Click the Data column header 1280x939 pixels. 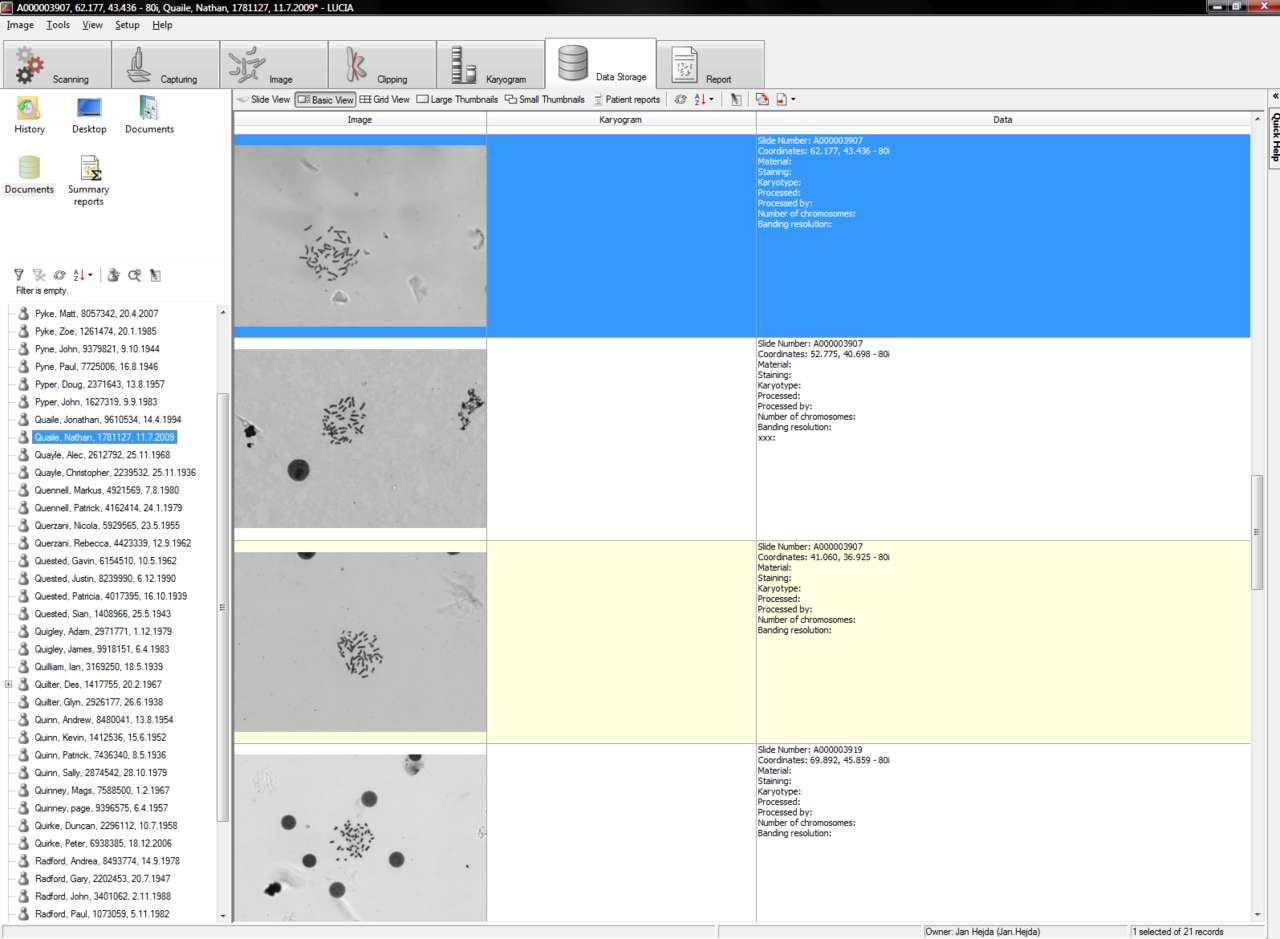coord(1003,120)
